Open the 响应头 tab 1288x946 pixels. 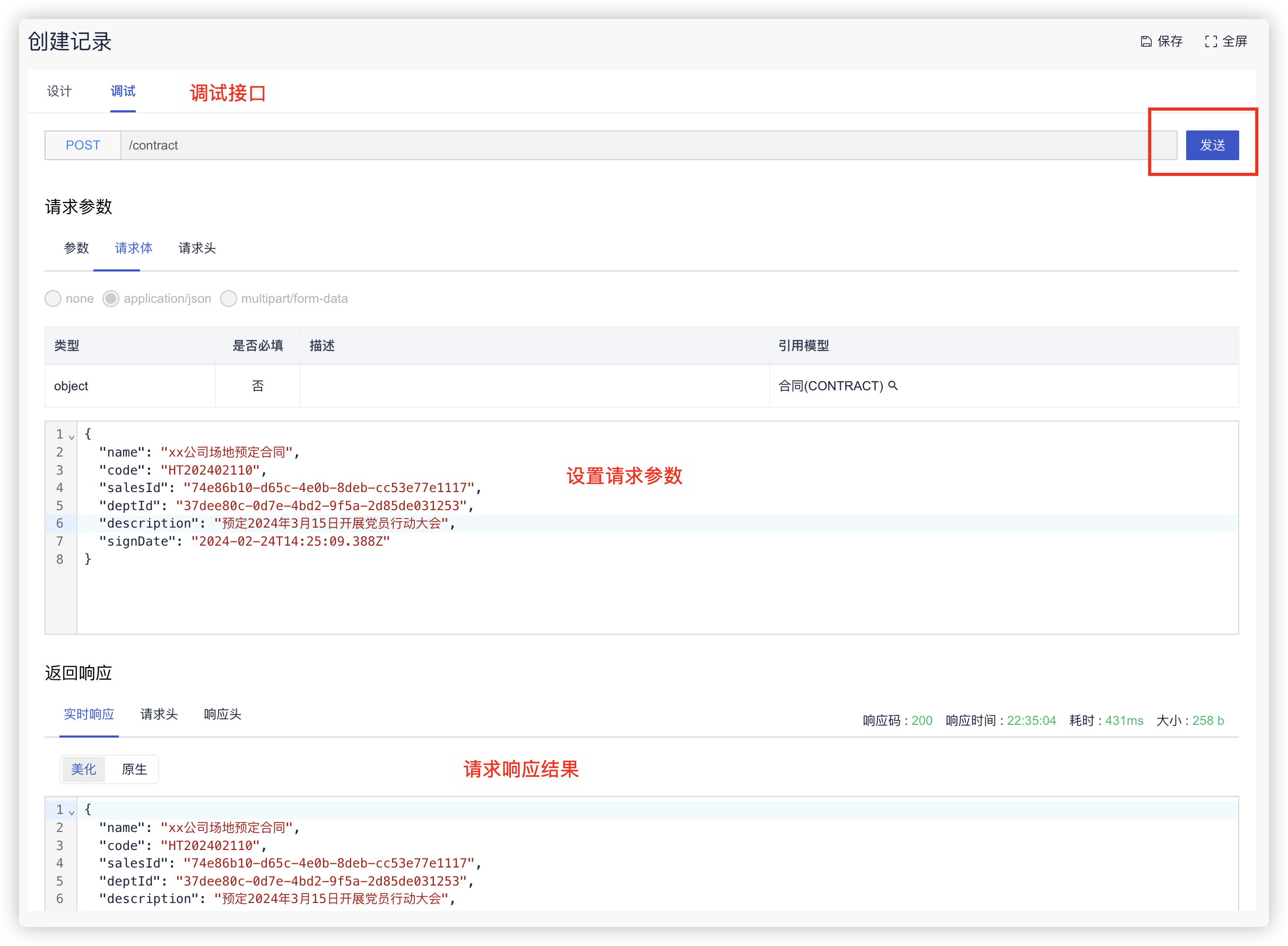[x=222, y=714]
